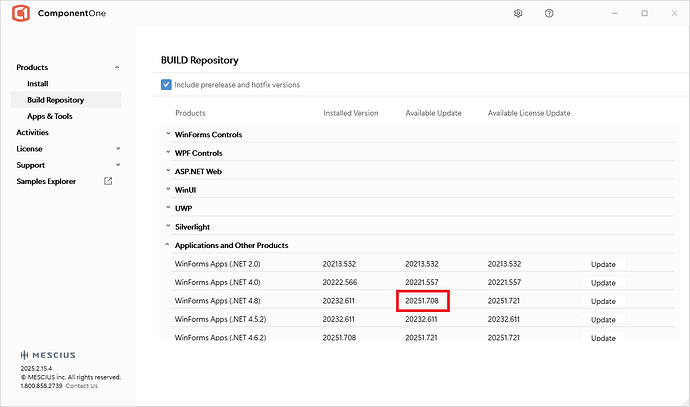This screenshot has height=407, width=690.
Task: Click the MESCIUS logo
Action: coord(47,355)
